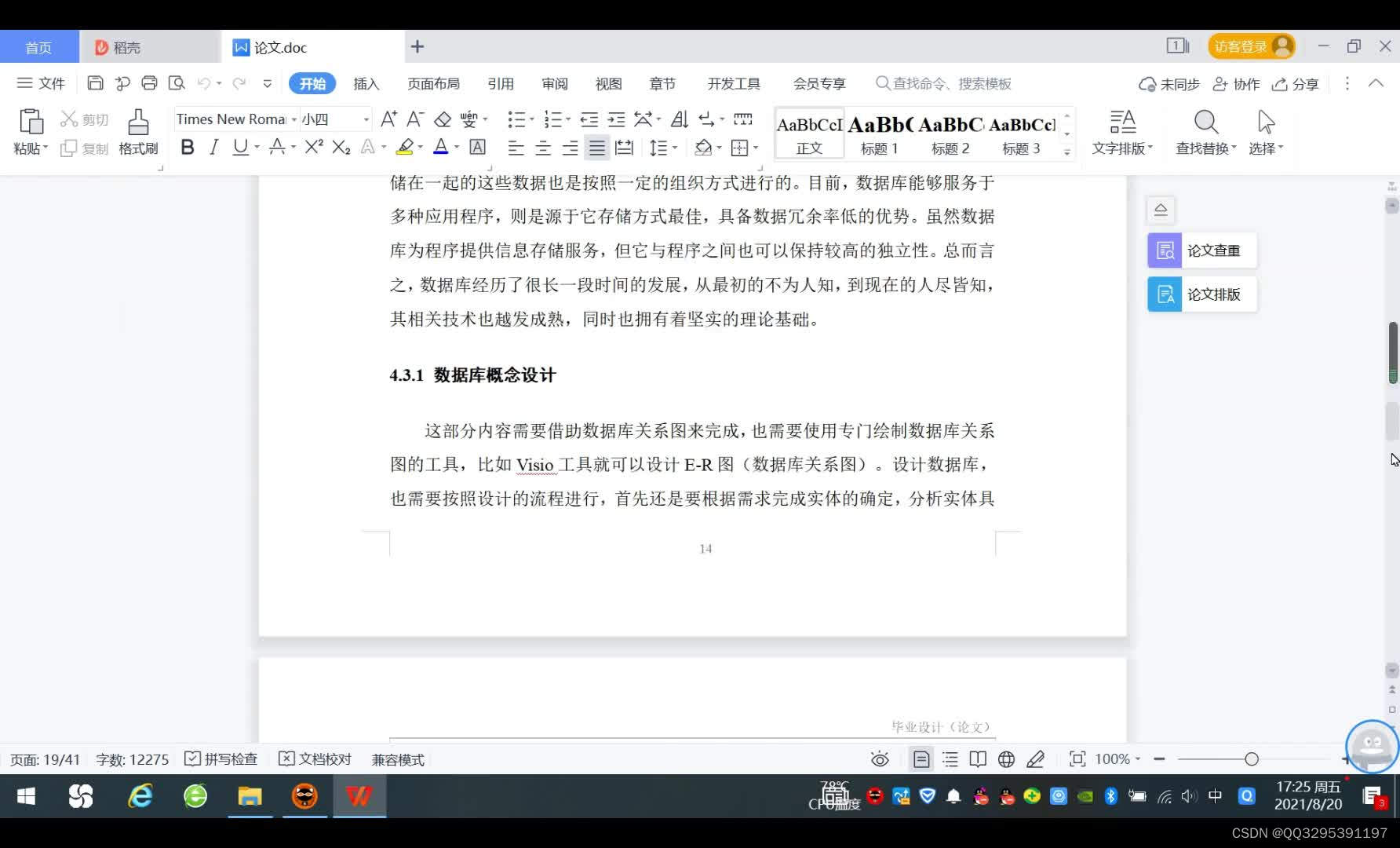
Task: Switch to outline view icon
Action: [x=950, y=759]
